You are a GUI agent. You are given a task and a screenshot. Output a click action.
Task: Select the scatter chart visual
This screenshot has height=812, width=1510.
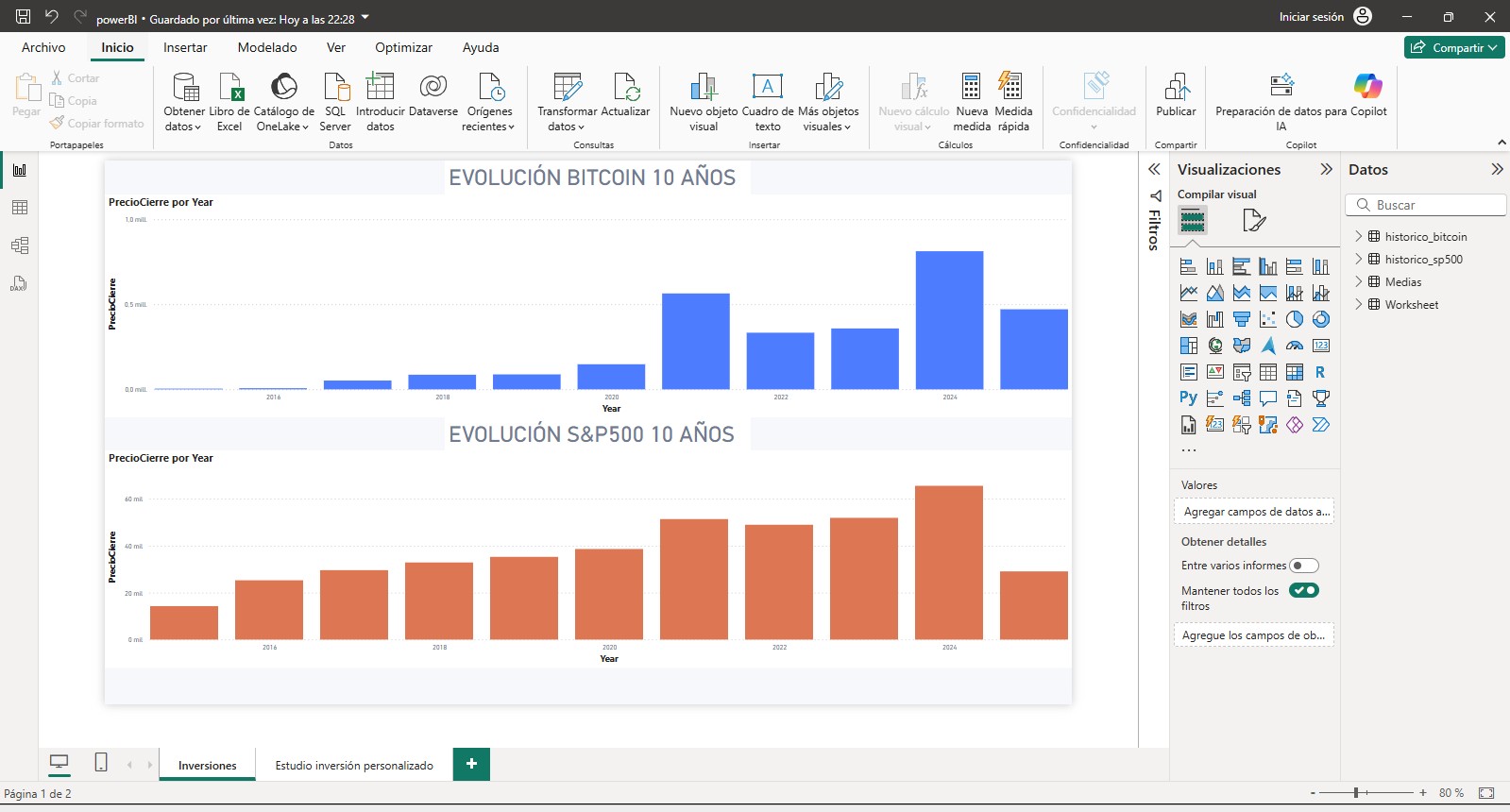click(x=1268, y=319)
